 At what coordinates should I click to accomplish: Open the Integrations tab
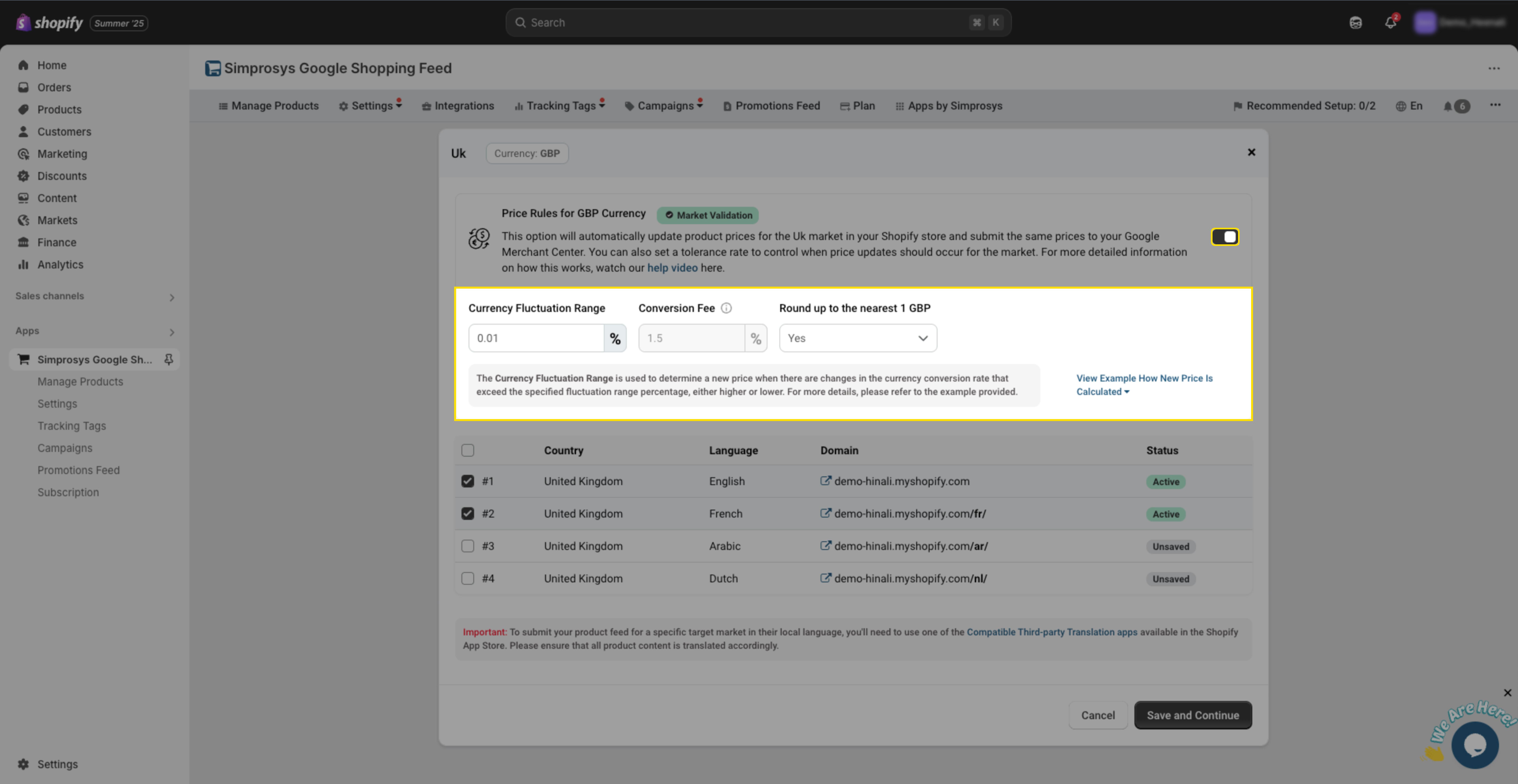click(x=458, y=106)
